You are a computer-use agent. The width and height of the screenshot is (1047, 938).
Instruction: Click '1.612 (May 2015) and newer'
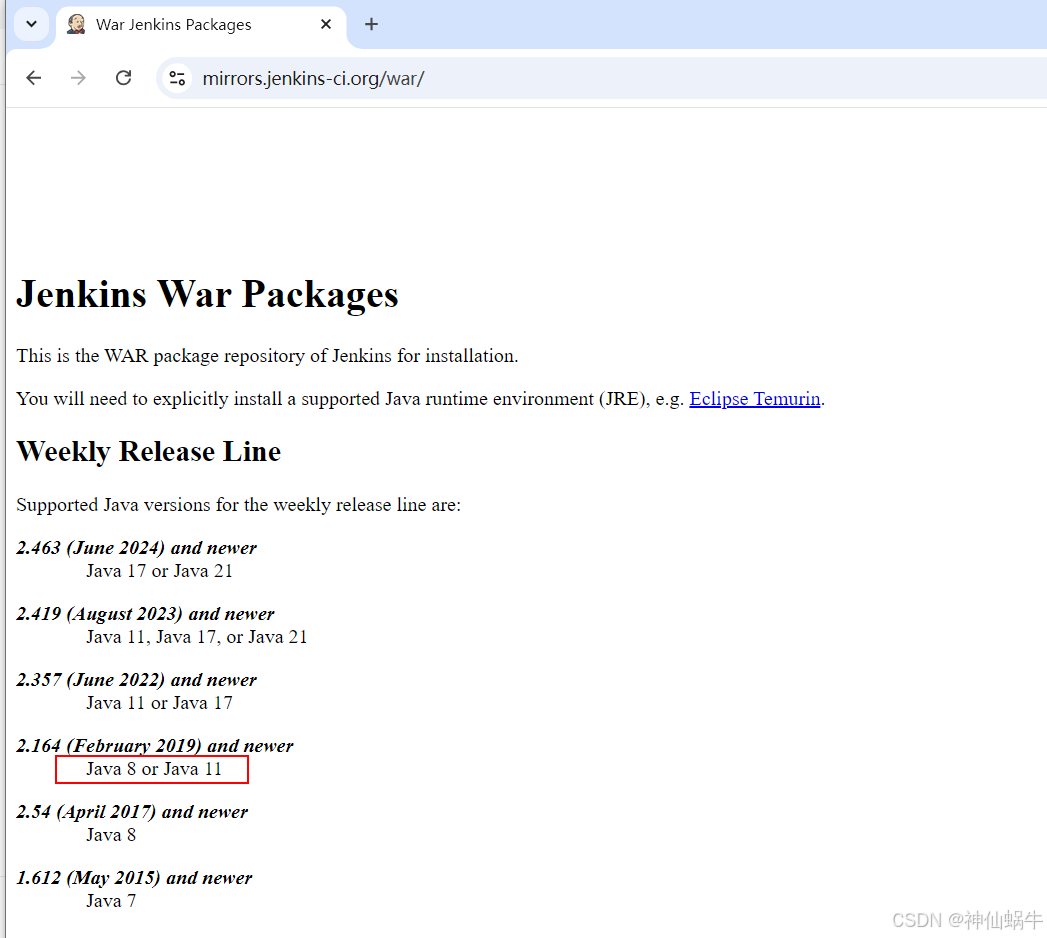(x=134, y=878)
